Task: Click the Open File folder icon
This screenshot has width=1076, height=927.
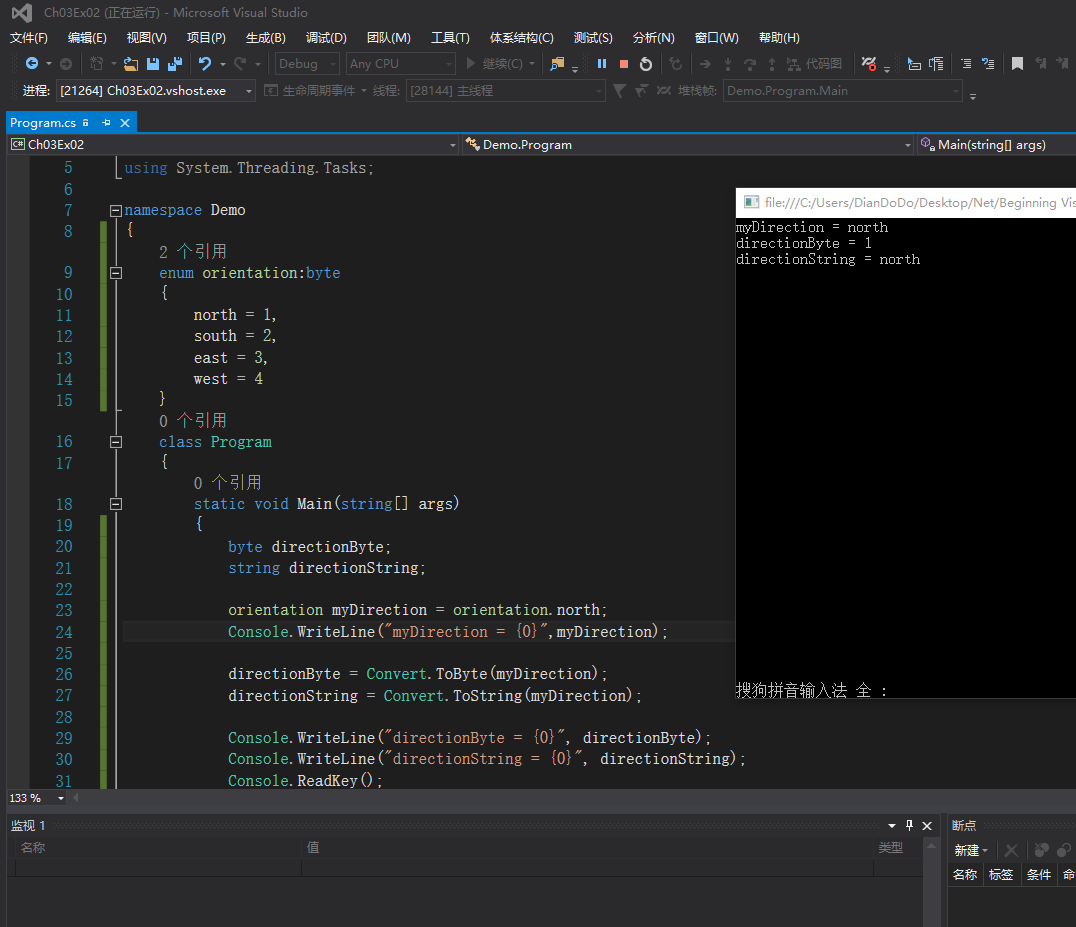Action: 130,64
